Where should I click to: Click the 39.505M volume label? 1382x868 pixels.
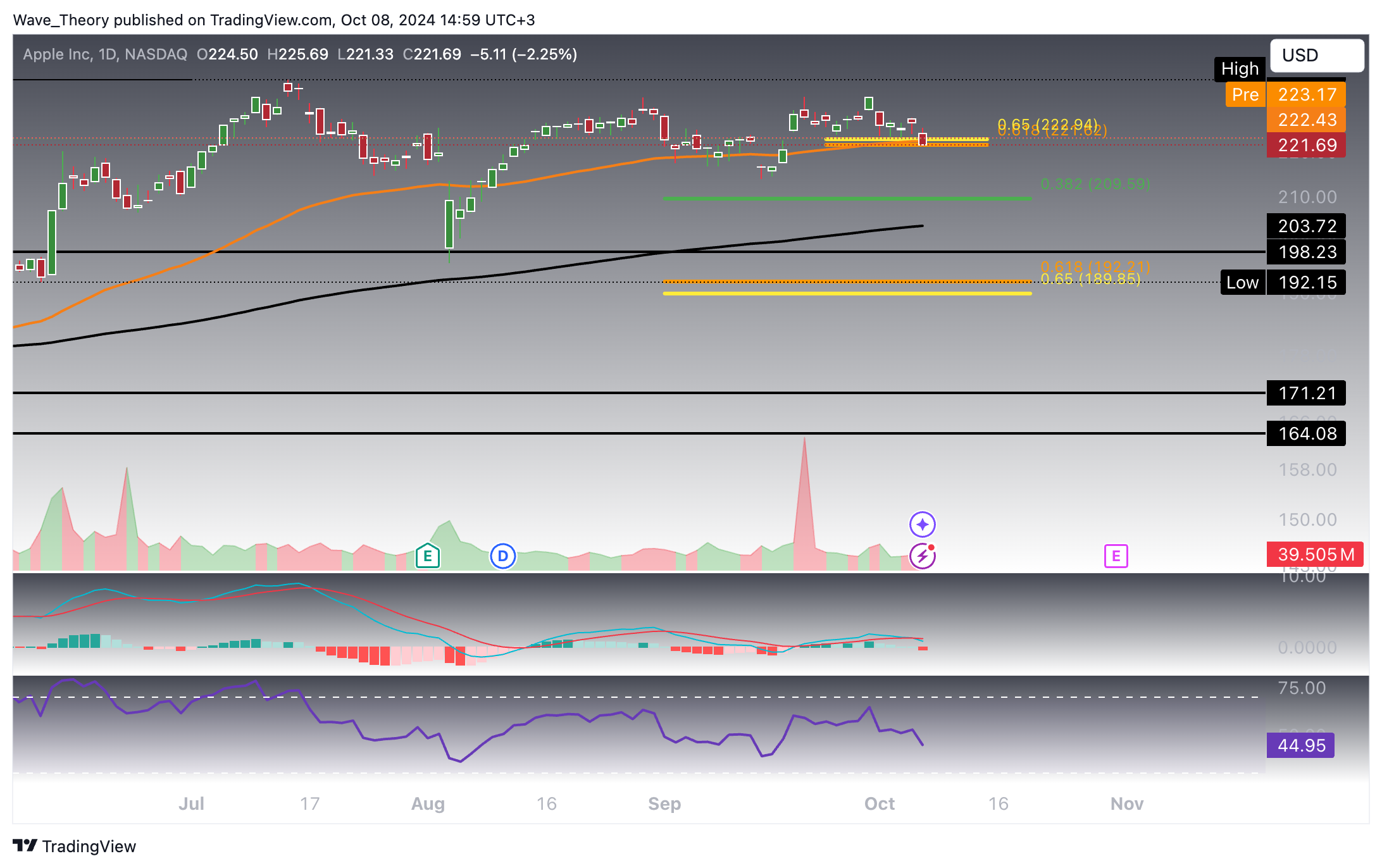click(1315, 554)
